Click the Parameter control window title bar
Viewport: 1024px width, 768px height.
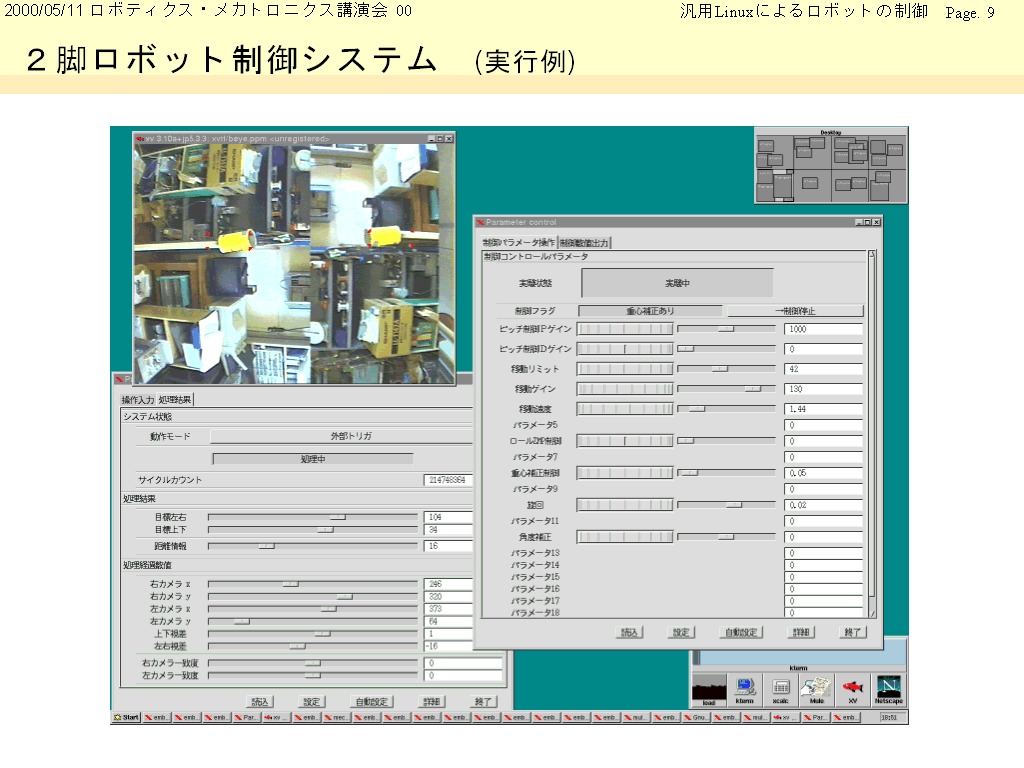(677, 222)
